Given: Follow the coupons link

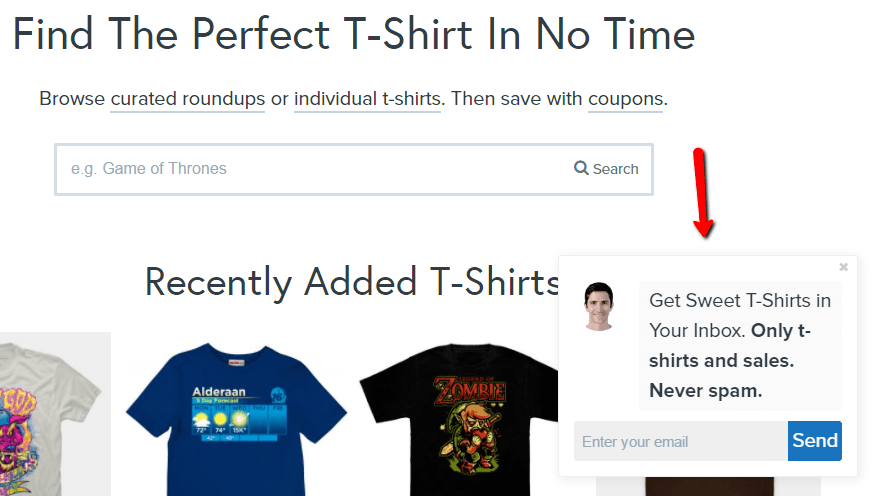Looking at the screenshot, I should (625, 99).
